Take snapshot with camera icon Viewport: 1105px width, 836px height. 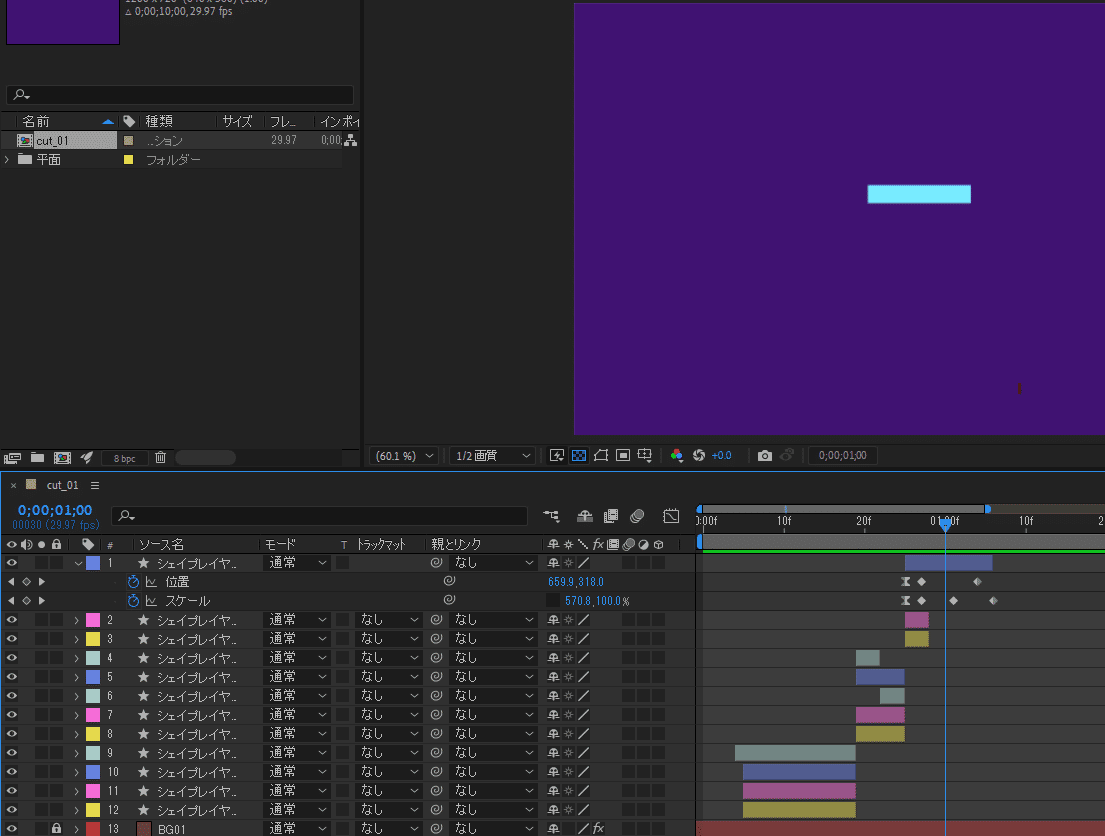click(765, 455)
